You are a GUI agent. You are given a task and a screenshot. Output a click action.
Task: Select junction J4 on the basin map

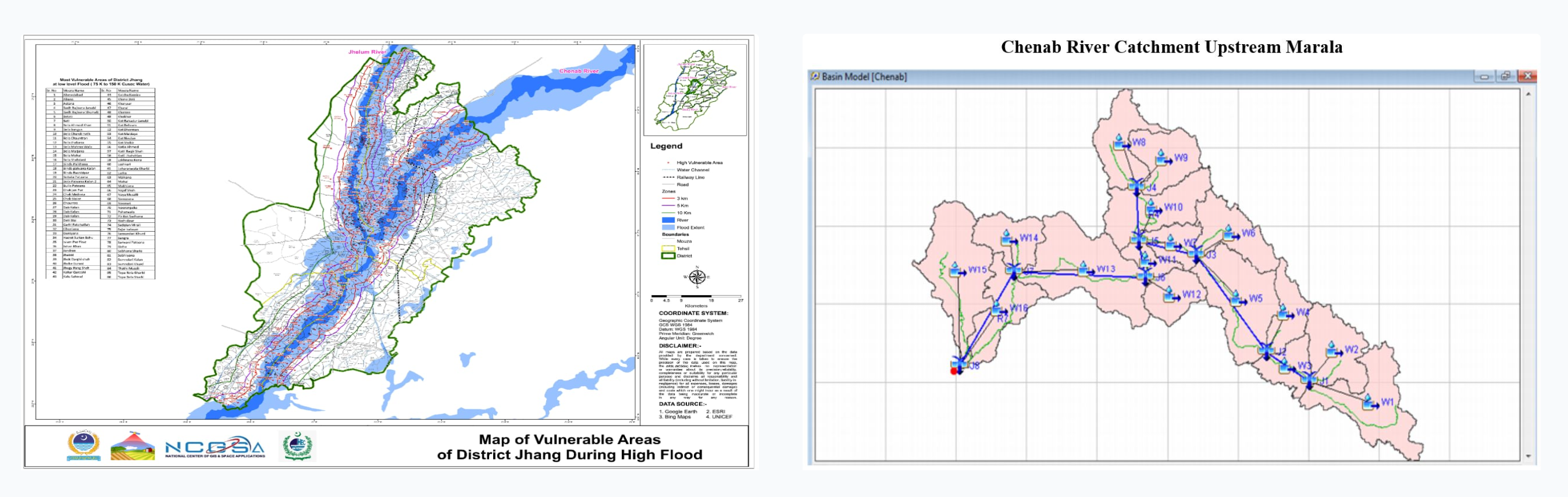1136,185
